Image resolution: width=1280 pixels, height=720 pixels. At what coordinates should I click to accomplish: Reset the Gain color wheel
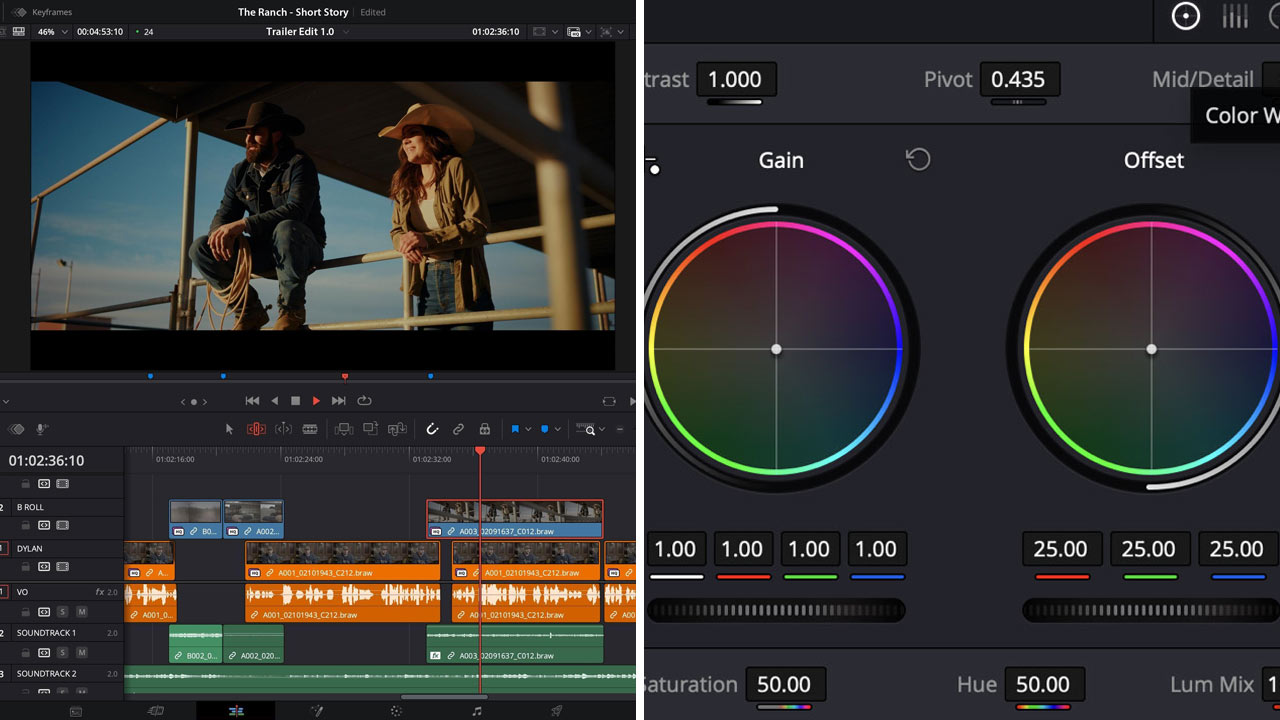[x=917, y=159]
